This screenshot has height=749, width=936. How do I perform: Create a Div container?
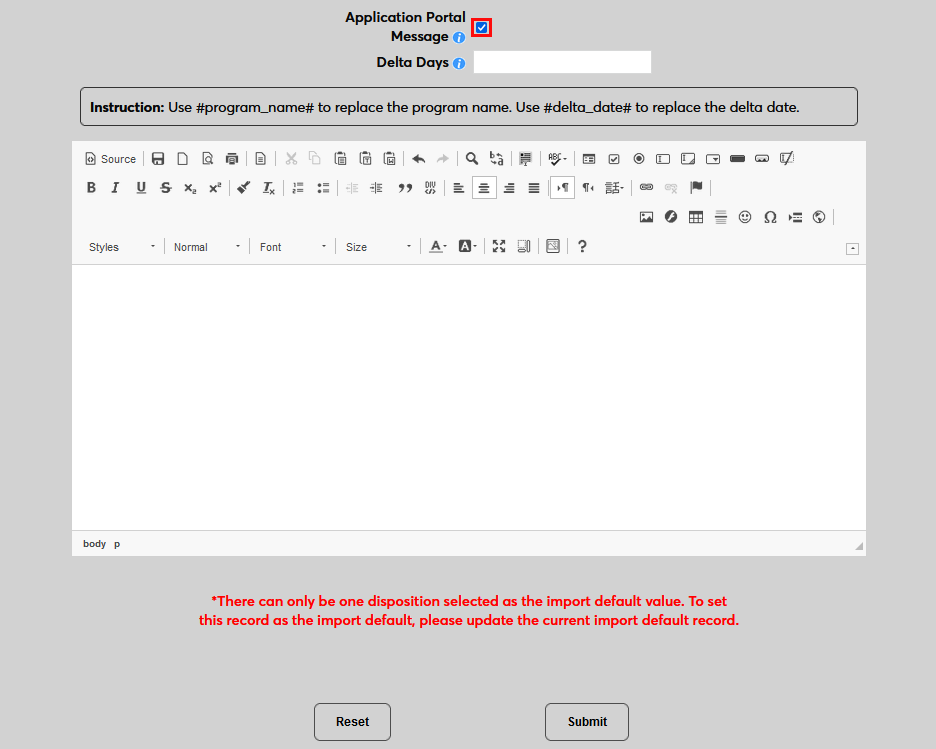(x=430, y=187)
